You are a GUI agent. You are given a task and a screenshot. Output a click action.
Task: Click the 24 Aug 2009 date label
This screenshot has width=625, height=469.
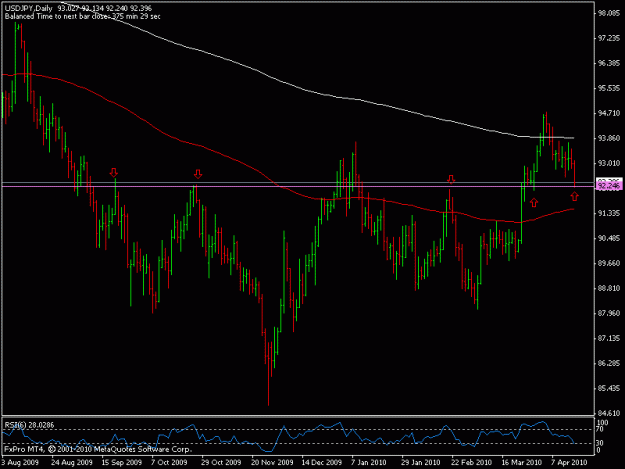click(x=72, y=463)
